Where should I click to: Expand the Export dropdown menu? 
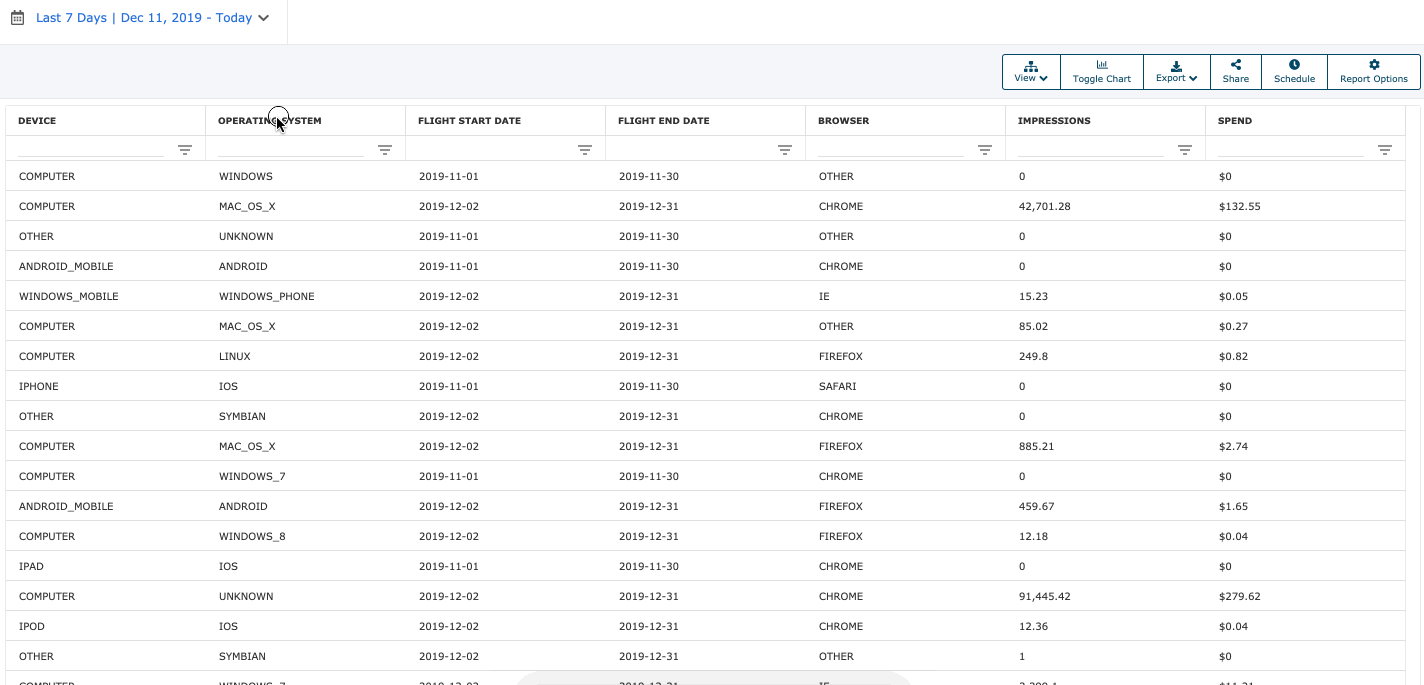click(1176, 72)
